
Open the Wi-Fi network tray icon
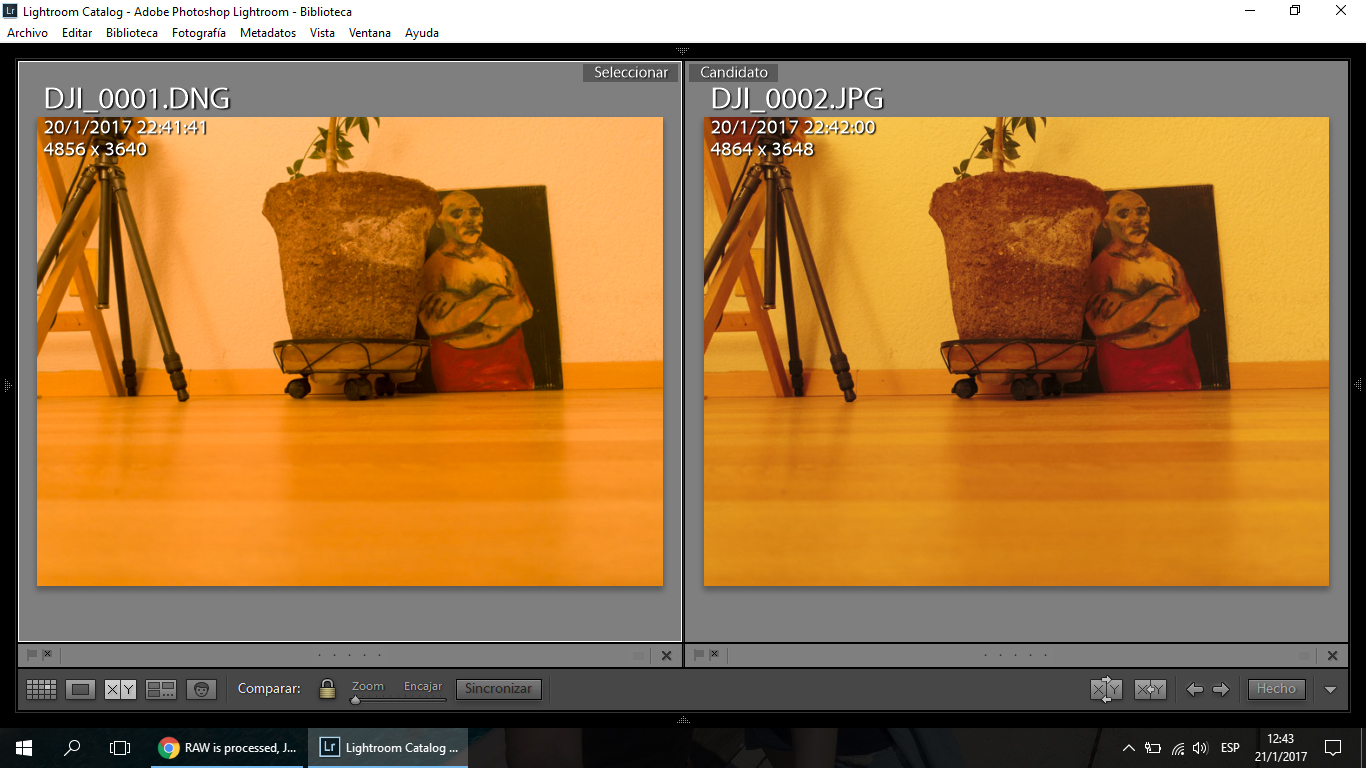point(1178,747)
